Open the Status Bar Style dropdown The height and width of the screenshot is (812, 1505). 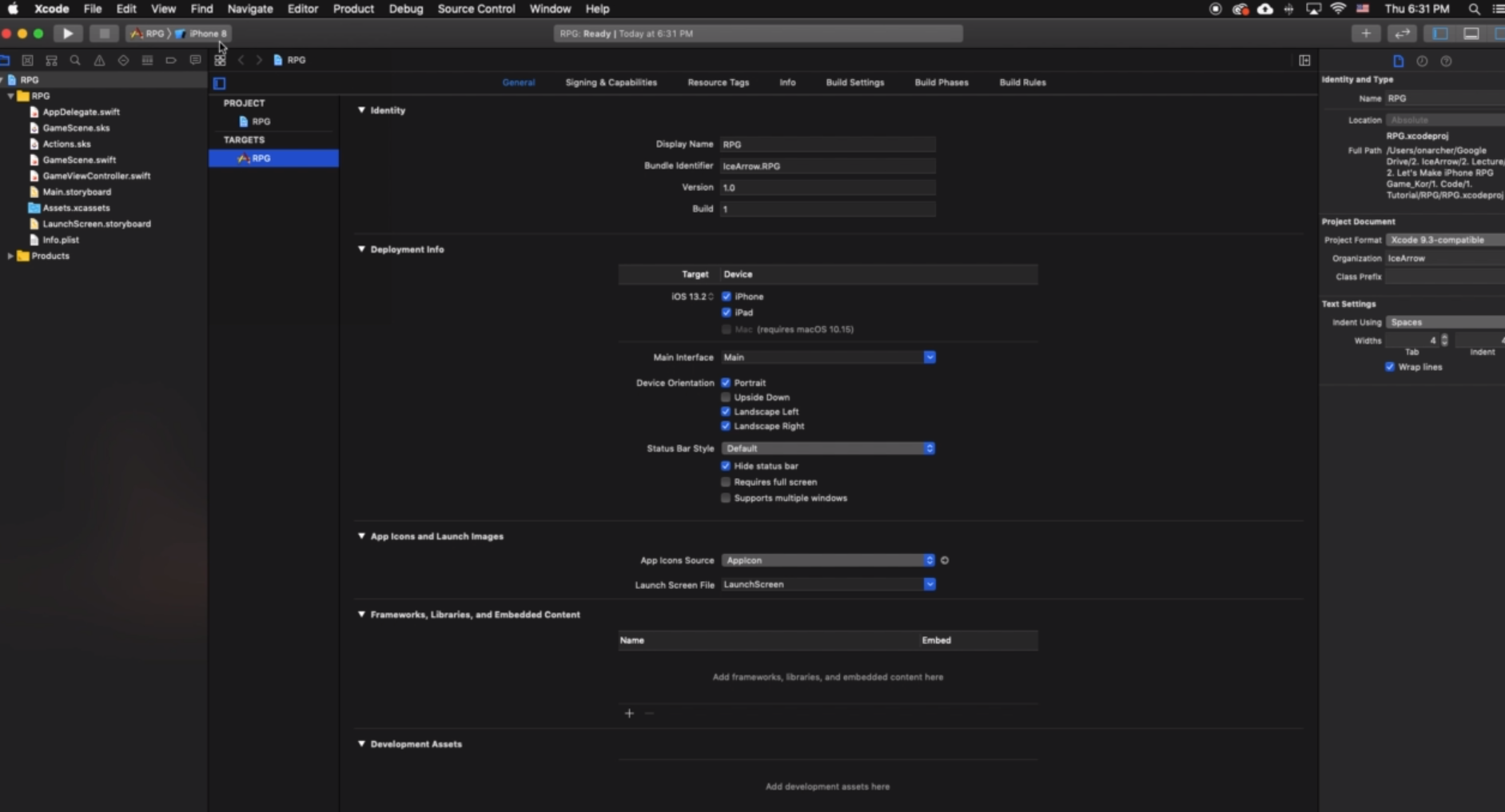pos(828,448)
